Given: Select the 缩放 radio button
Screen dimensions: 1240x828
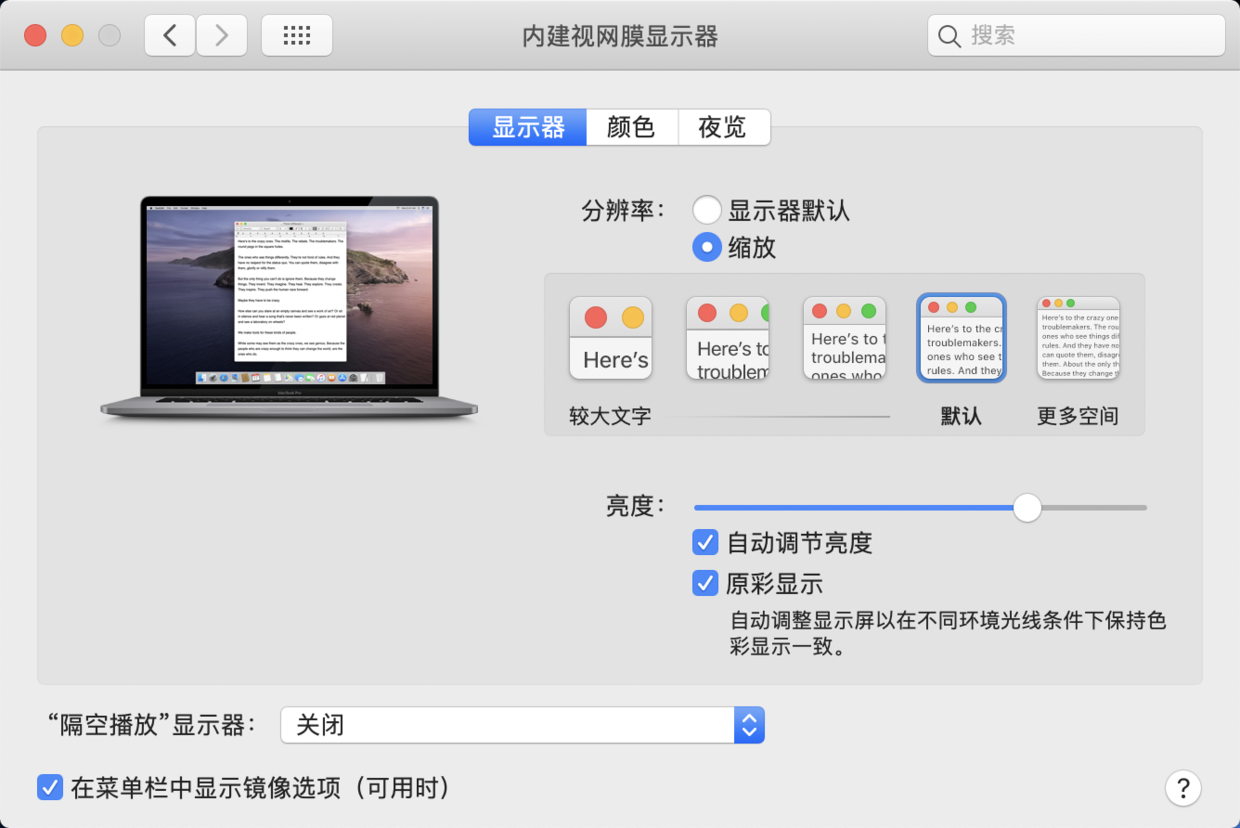Looking at the screenshot, I should tap(707, 247).
